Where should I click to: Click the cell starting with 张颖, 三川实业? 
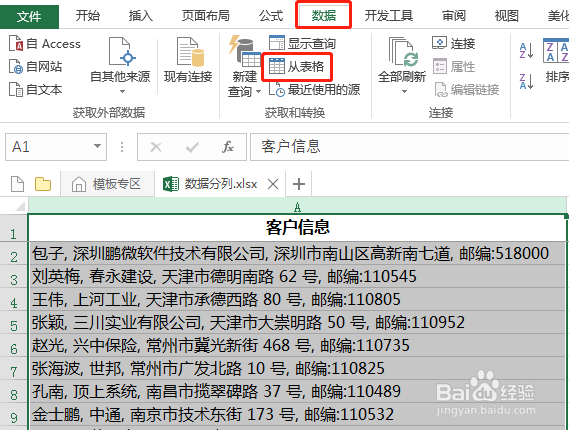297,322
